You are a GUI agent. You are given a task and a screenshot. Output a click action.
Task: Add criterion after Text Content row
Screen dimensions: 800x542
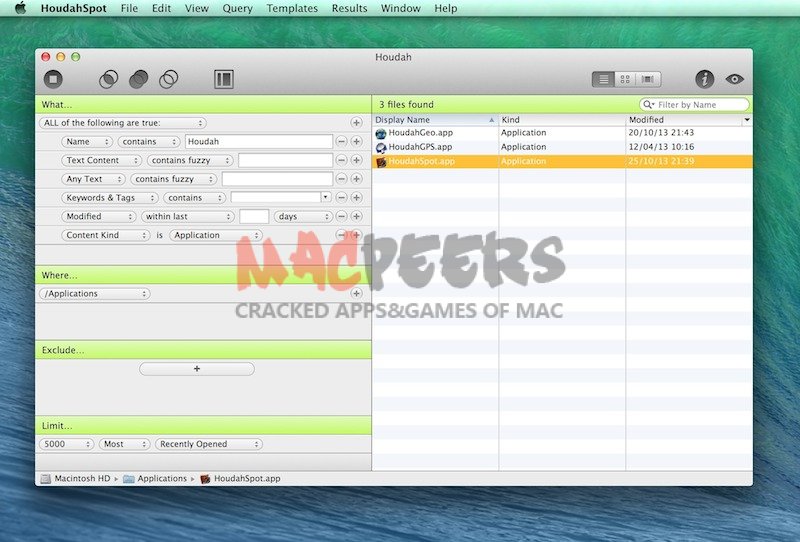(356, 160)
